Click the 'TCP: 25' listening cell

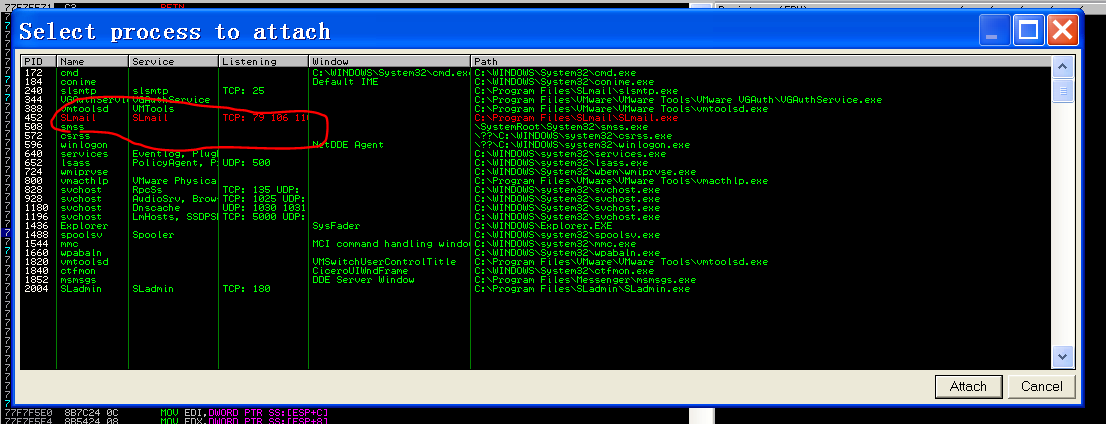pos(242,91)
